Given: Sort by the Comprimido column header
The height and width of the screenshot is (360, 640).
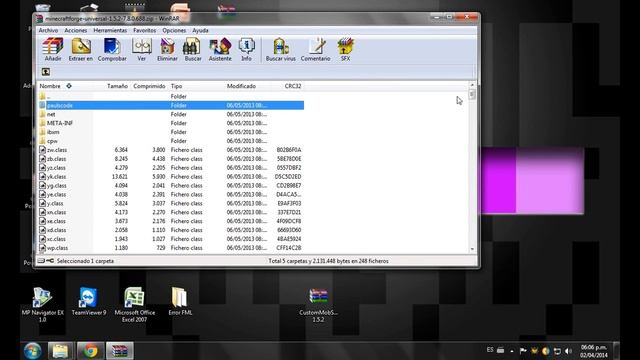Looking at the screenshot, I should pyautogui.click(x=149, y=86).
